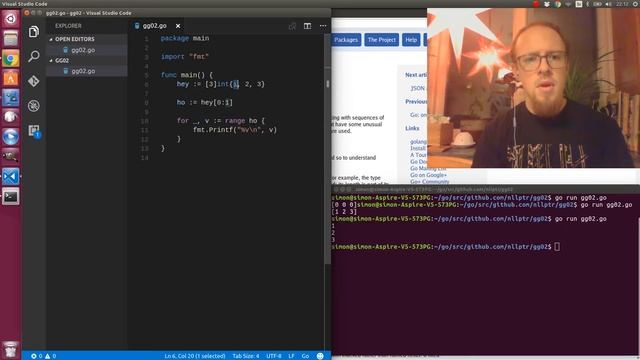
Task: Open the editor More Actions ellipsis menu
Action: [323, 26]
